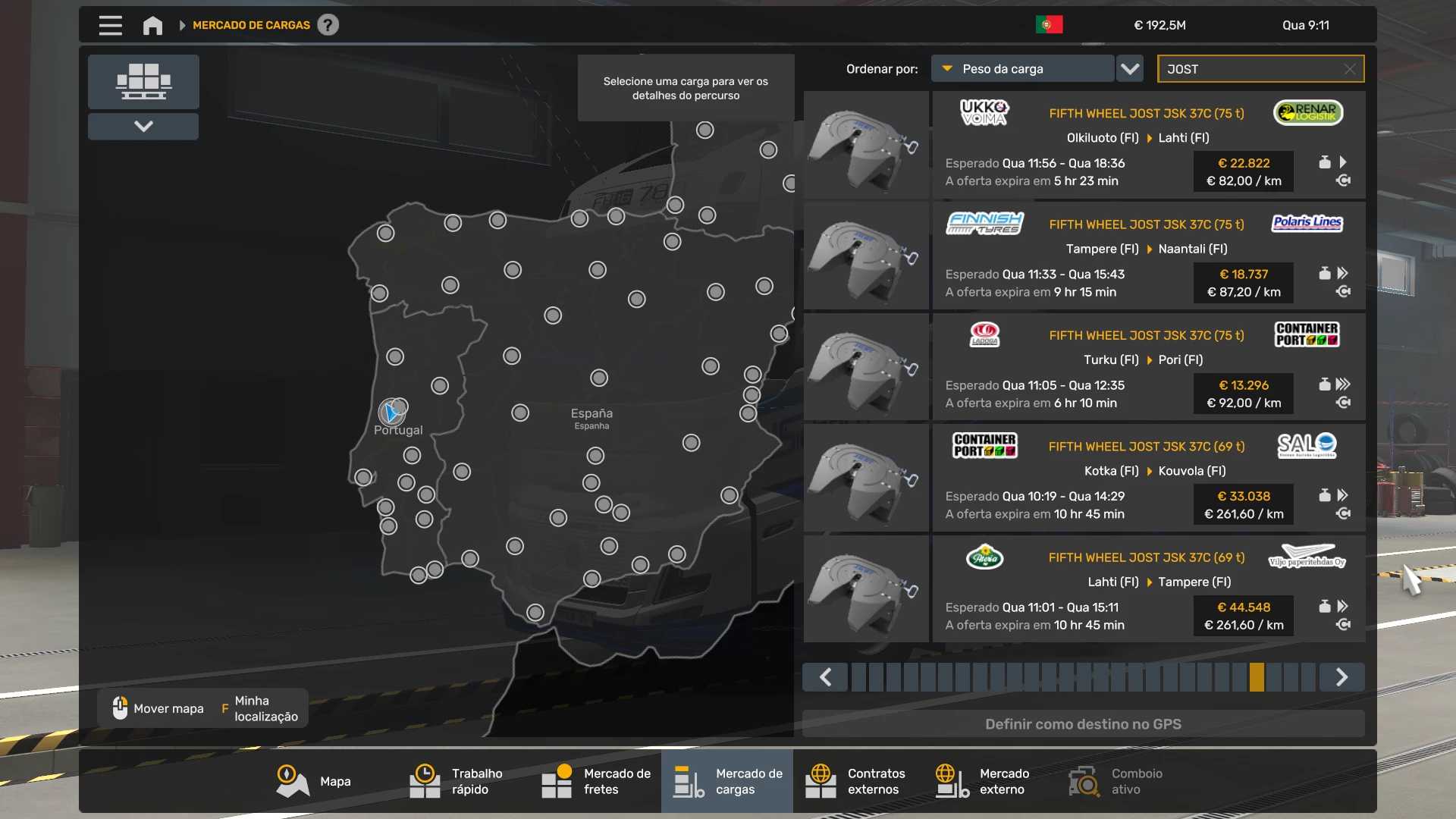
Task: Click player location marker on Portugal map
Action: 391,413
